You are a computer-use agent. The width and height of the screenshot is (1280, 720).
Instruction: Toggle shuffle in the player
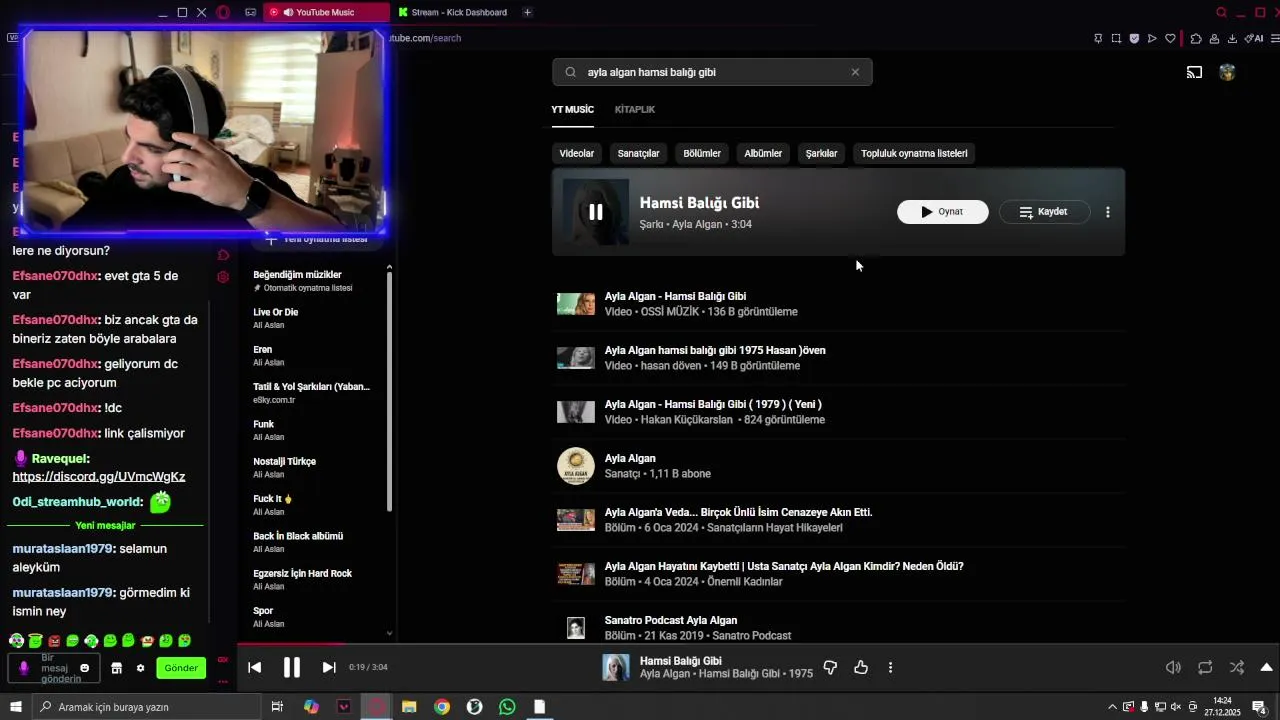pos(1237,667)
